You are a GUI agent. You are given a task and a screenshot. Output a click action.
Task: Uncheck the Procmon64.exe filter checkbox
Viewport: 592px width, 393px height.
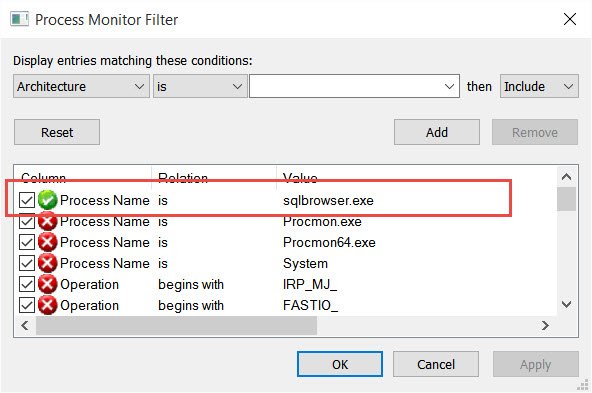coord(27,242)
